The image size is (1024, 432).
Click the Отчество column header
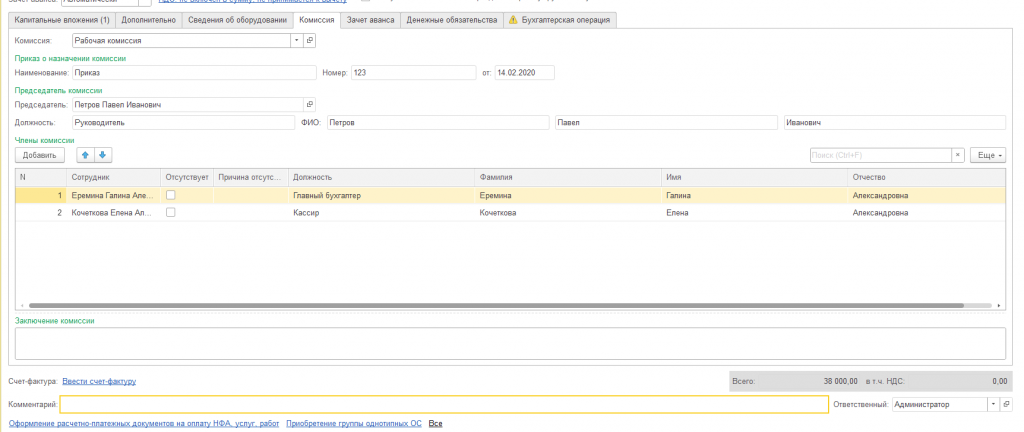[x=927, y=177]
